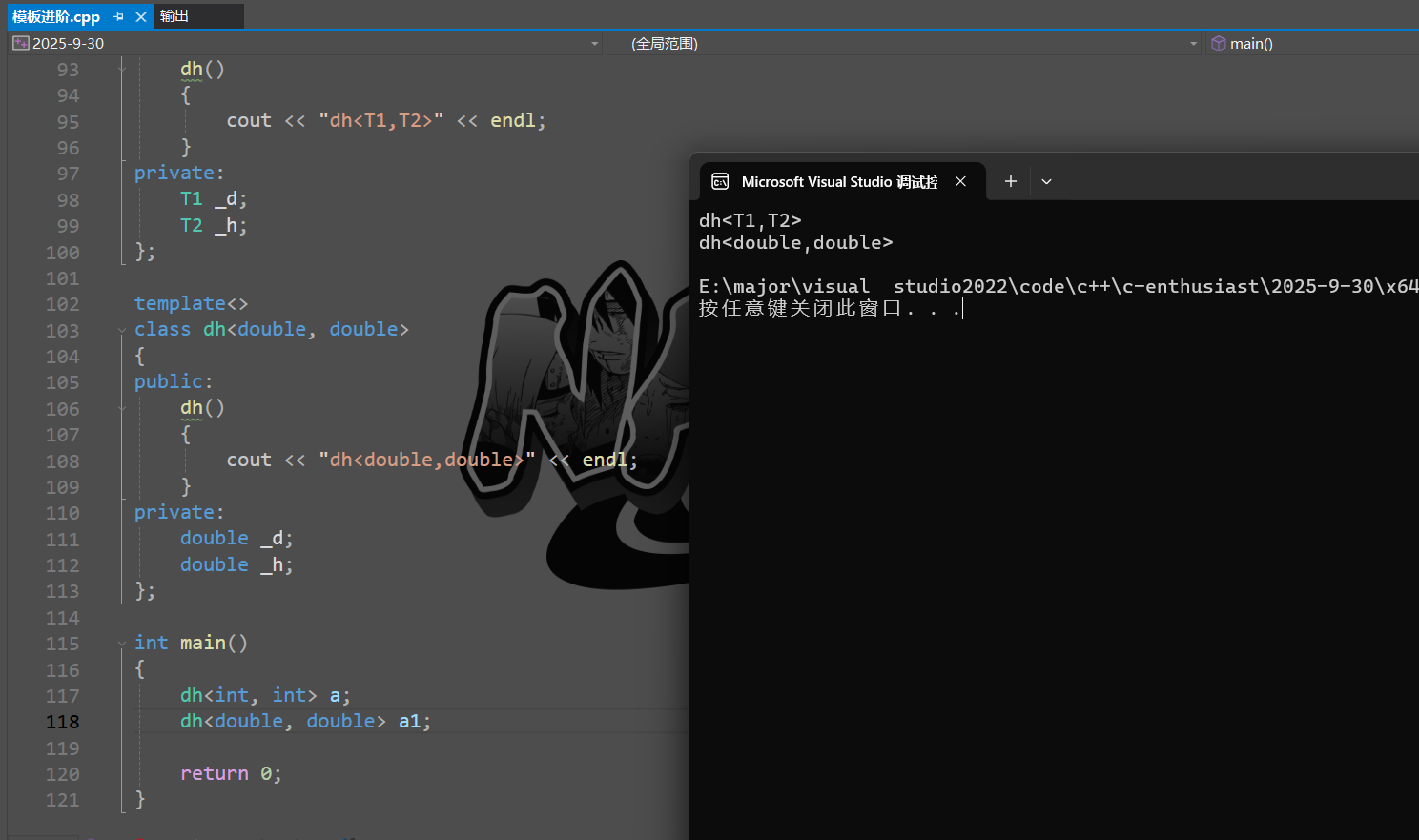Collapse the dh() constructor at line 106
This screenshot has height=840, width=1419.
click(122, 408)
